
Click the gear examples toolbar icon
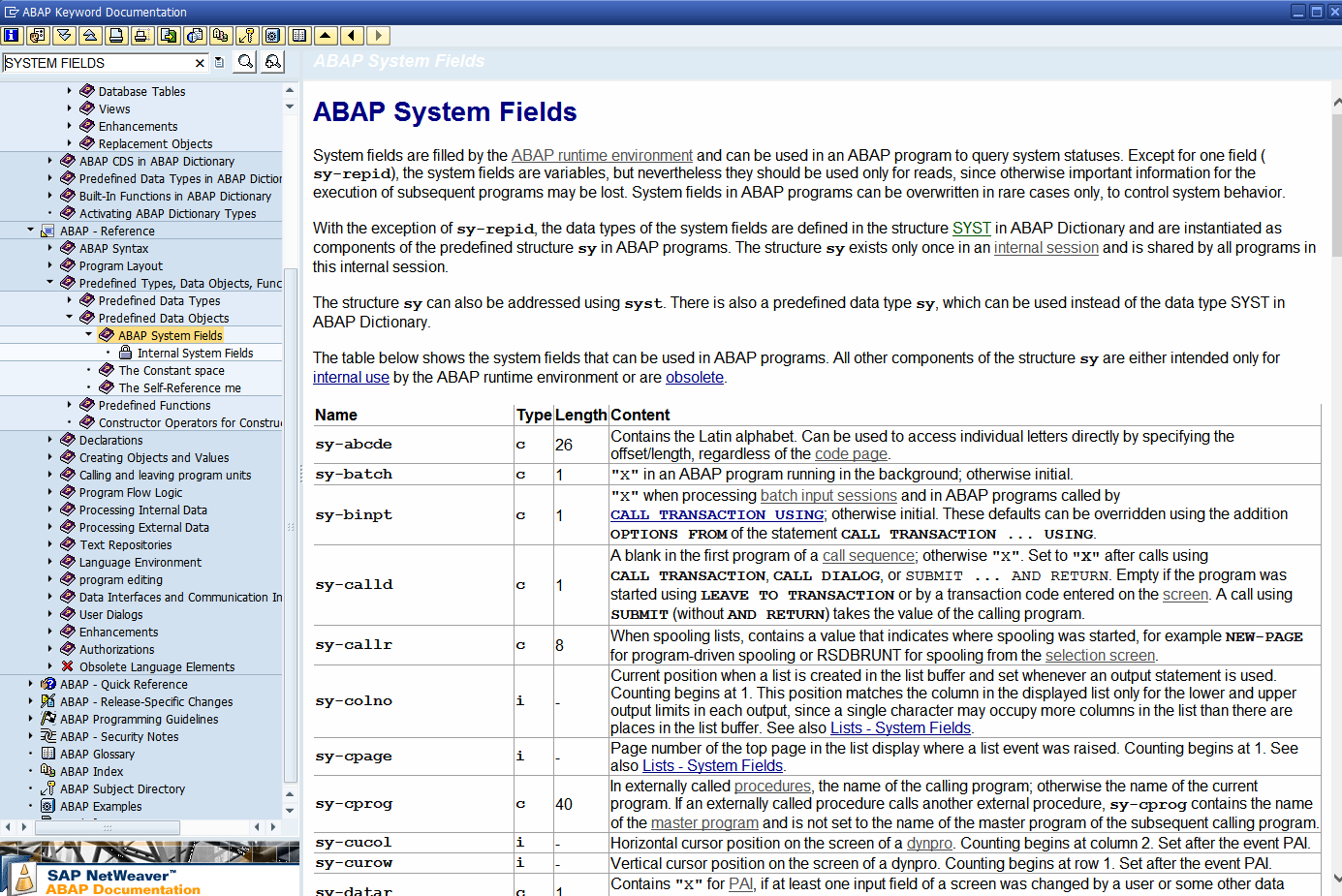[273, 36]
